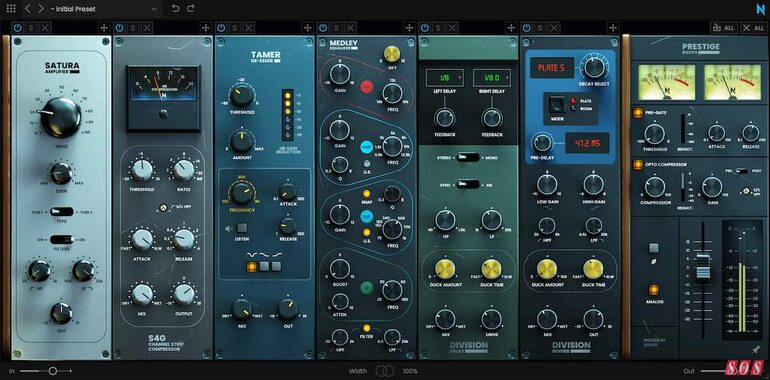Toggle the OPTO COMPRESSOR enable button

(637, 164)
